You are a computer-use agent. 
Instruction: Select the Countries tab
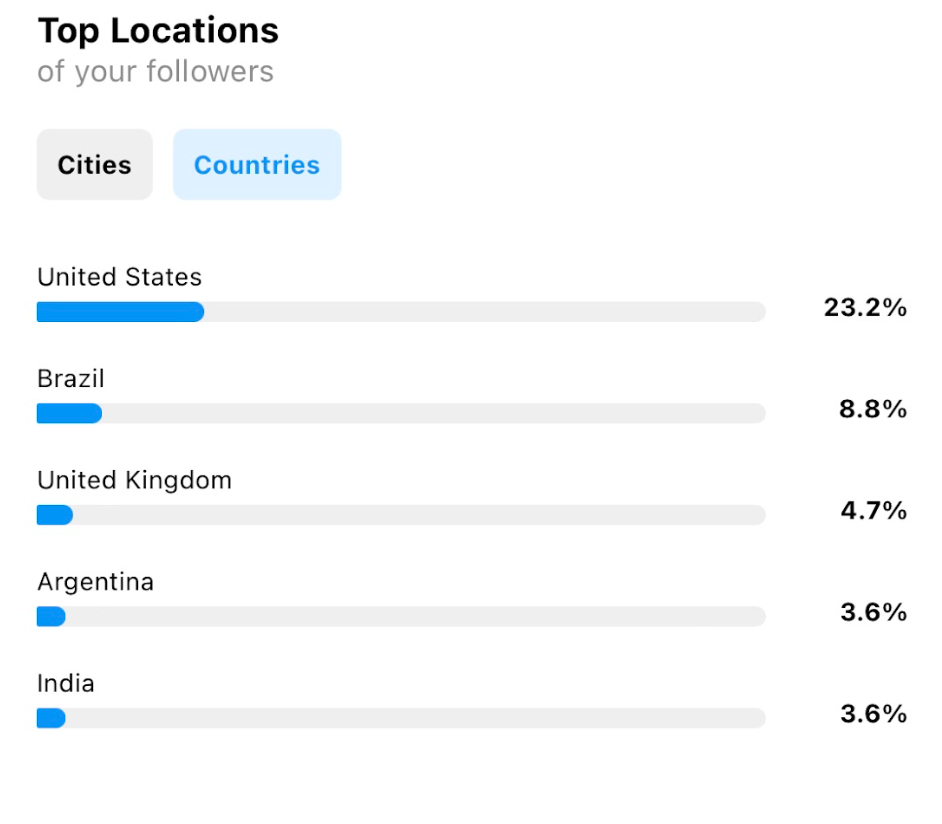tap(257, 165)
